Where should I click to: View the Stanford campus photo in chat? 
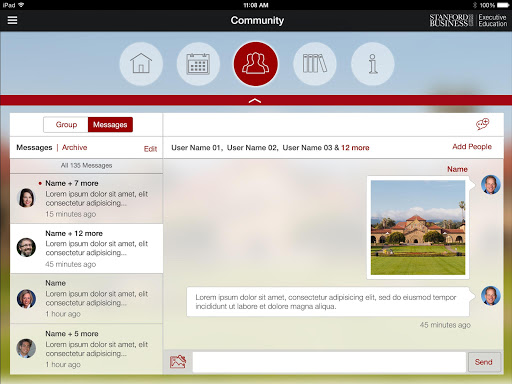pos(418,228)
